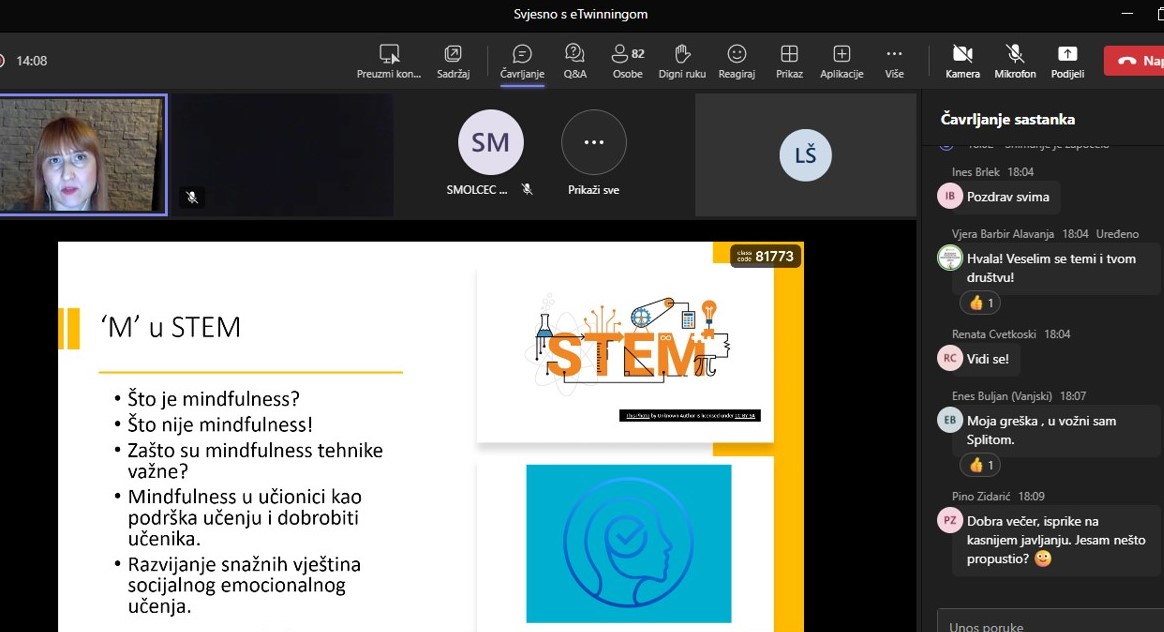
Task: Raise hand with Digni ruku
Action: [681, 60]
